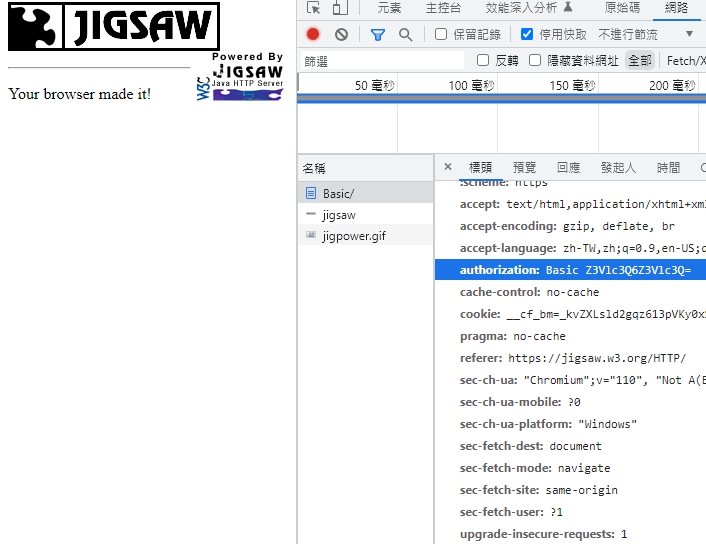This screenshot has height=544, width=706.
Task: Click the cache-control header row
Action: coord(570,292)
